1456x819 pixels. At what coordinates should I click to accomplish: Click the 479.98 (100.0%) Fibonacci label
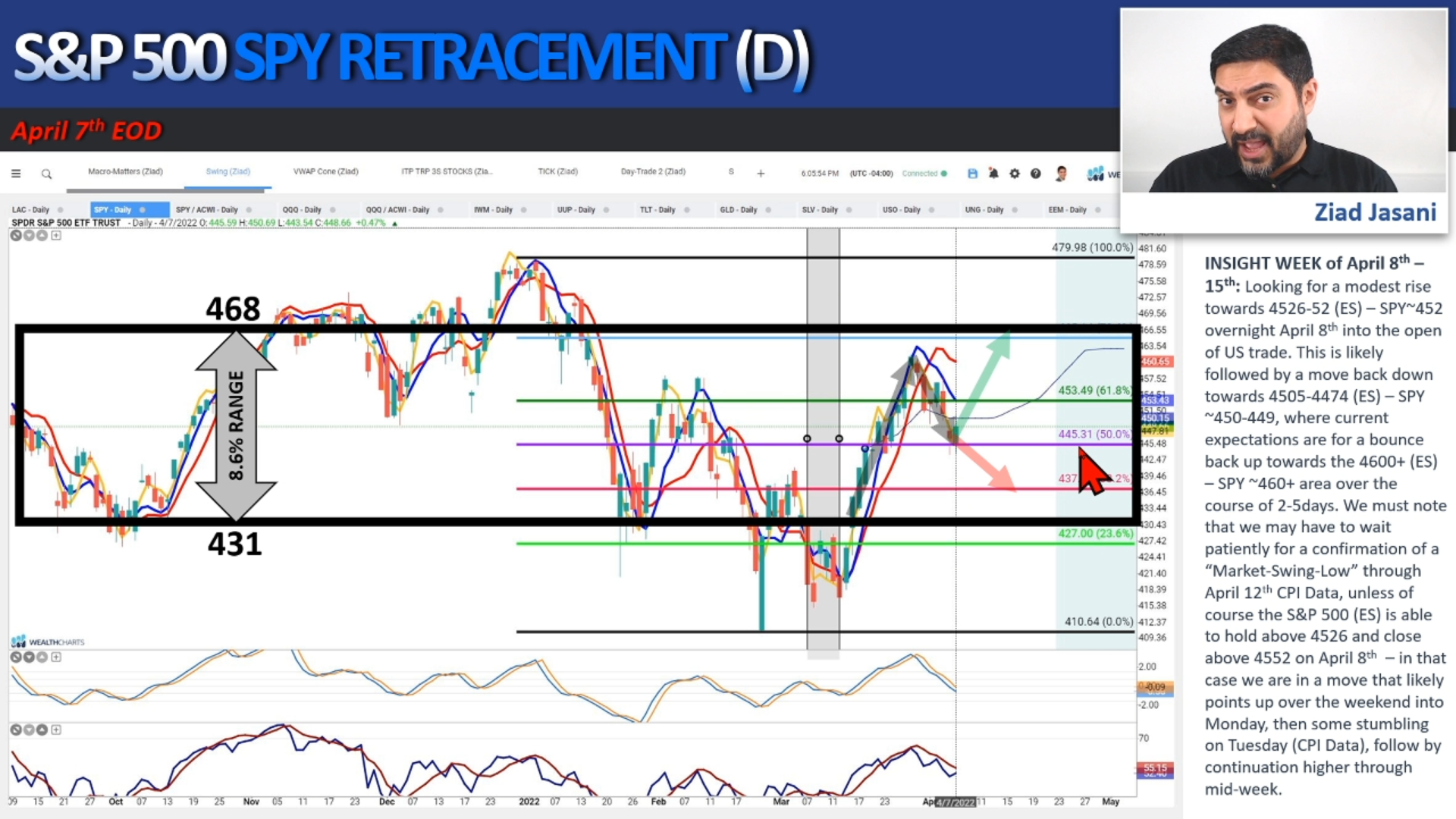click(1092, 247)
